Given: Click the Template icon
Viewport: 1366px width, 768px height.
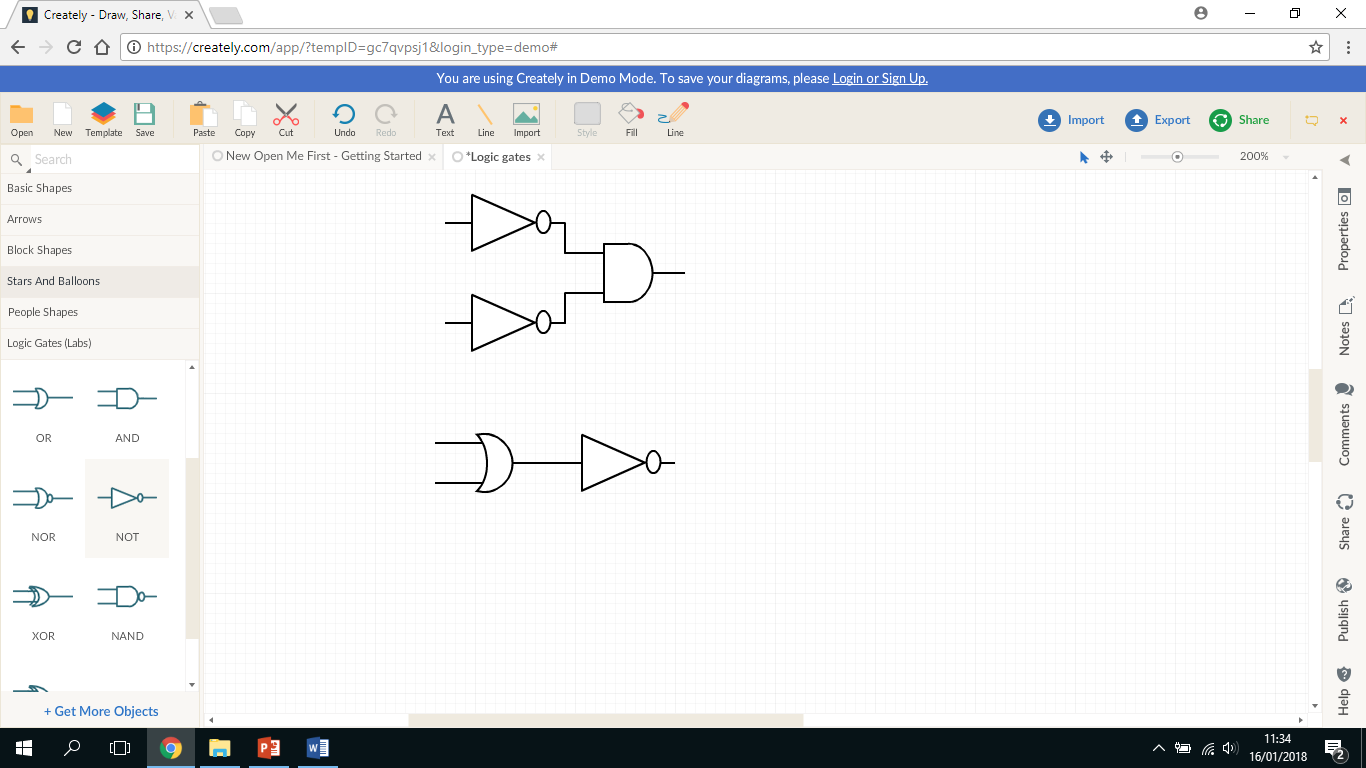Looking at the screenshot, I should (x=103, y=117).
